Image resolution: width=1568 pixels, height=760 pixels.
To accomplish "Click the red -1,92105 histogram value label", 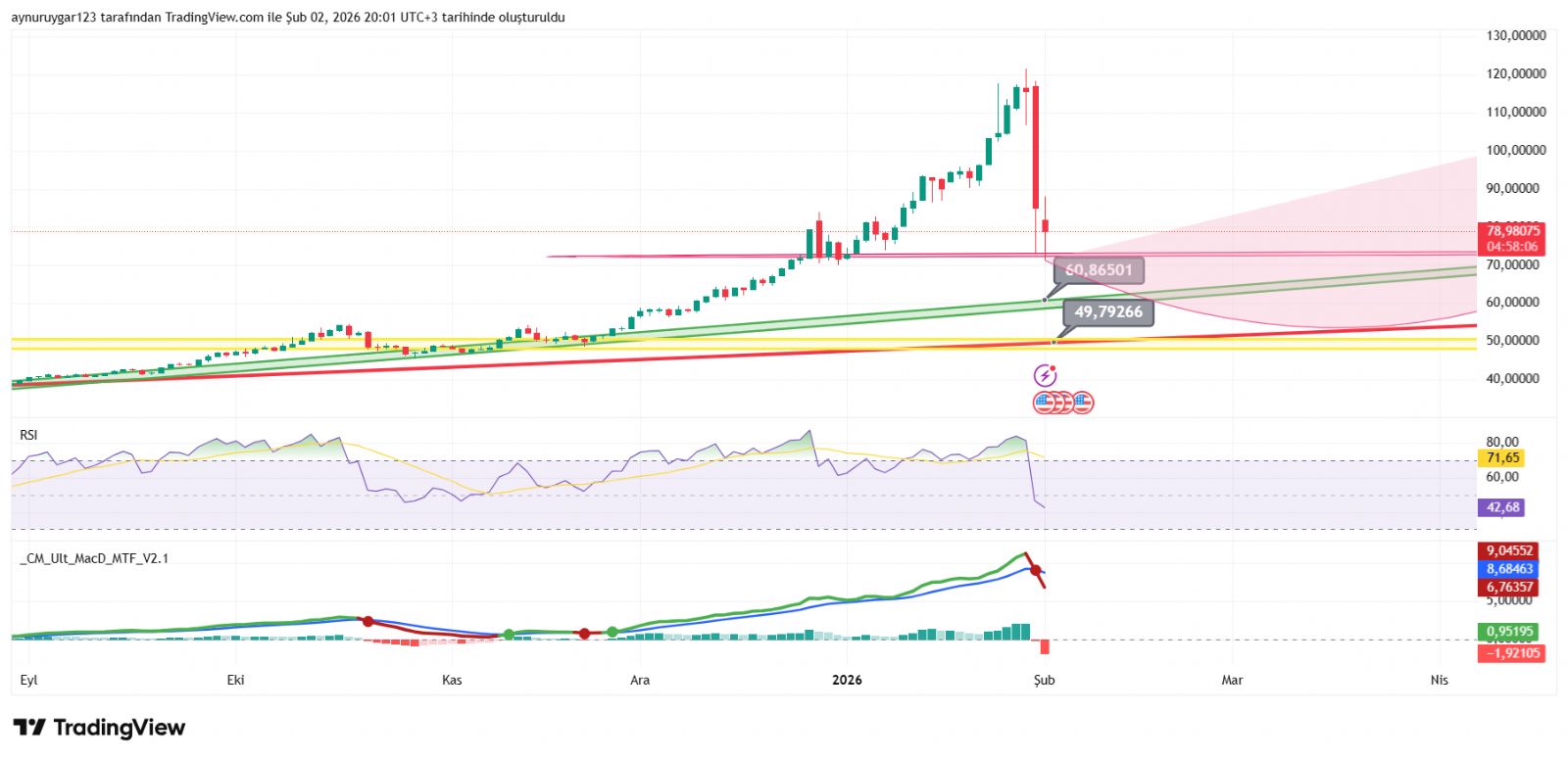I will coord(1512,653).
